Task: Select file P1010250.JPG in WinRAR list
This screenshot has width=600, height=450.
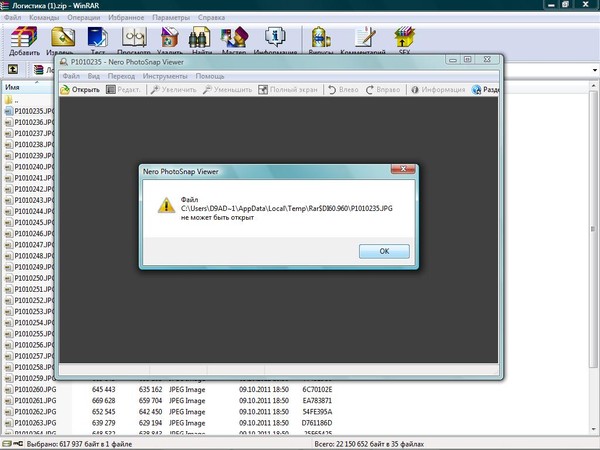Action: (x=29, y=278)
